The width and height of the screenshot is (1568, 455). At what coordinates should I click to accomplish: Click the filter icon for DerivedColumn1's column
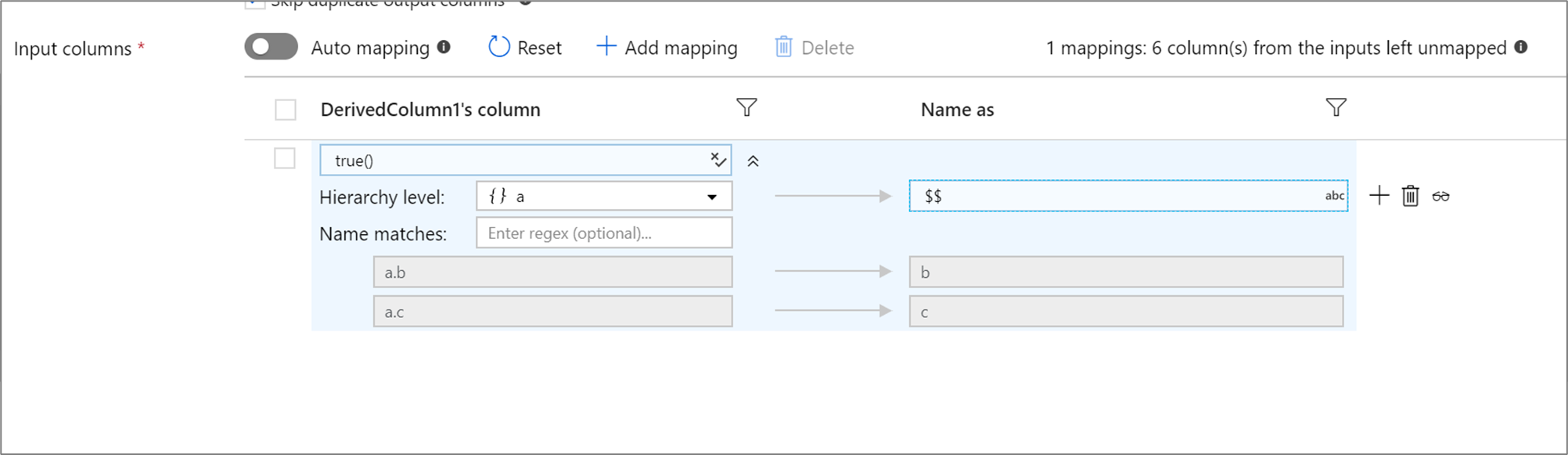746,107
